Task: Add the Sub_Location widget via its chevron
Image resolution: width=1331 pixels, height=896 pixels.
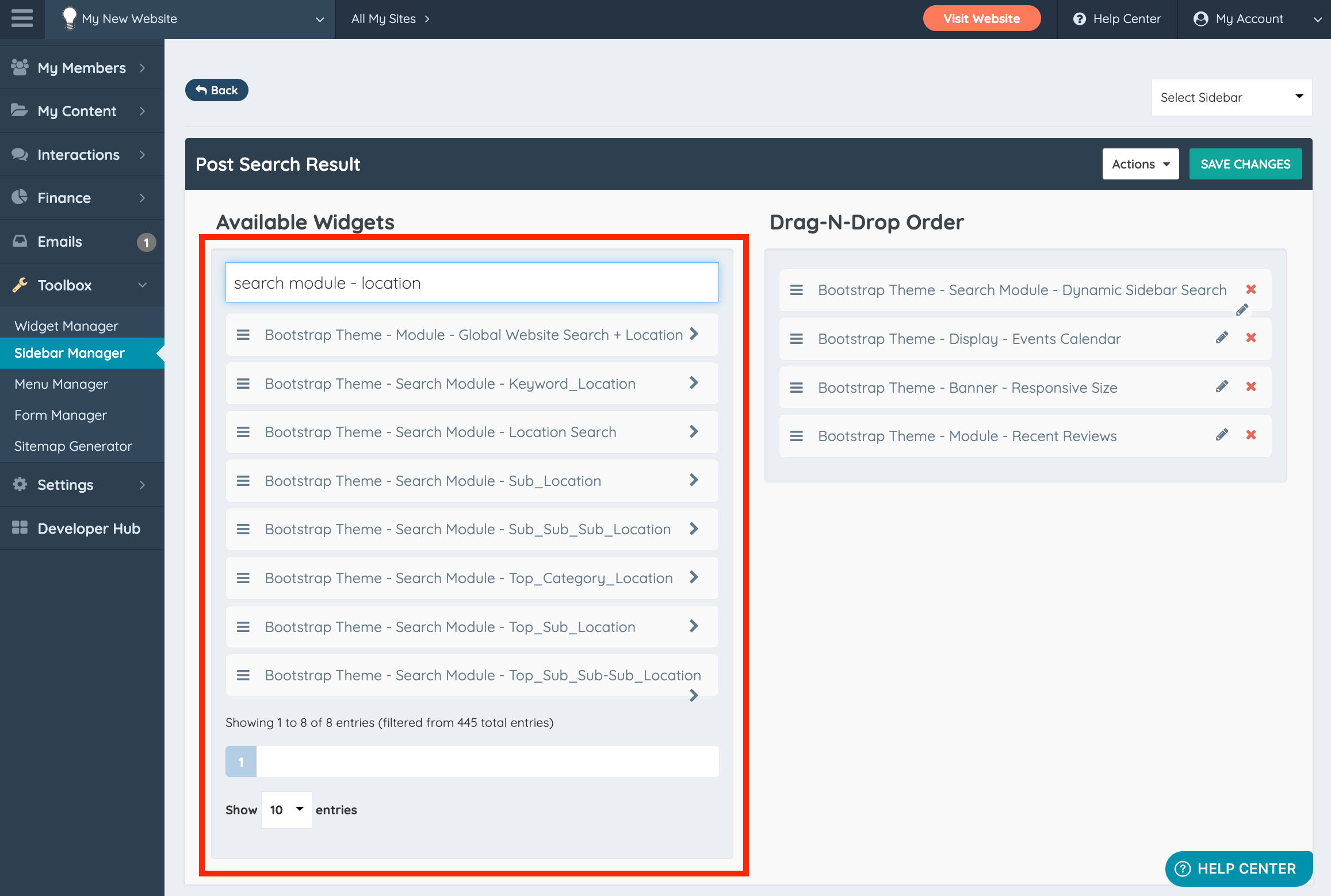Action: (694, 480)
